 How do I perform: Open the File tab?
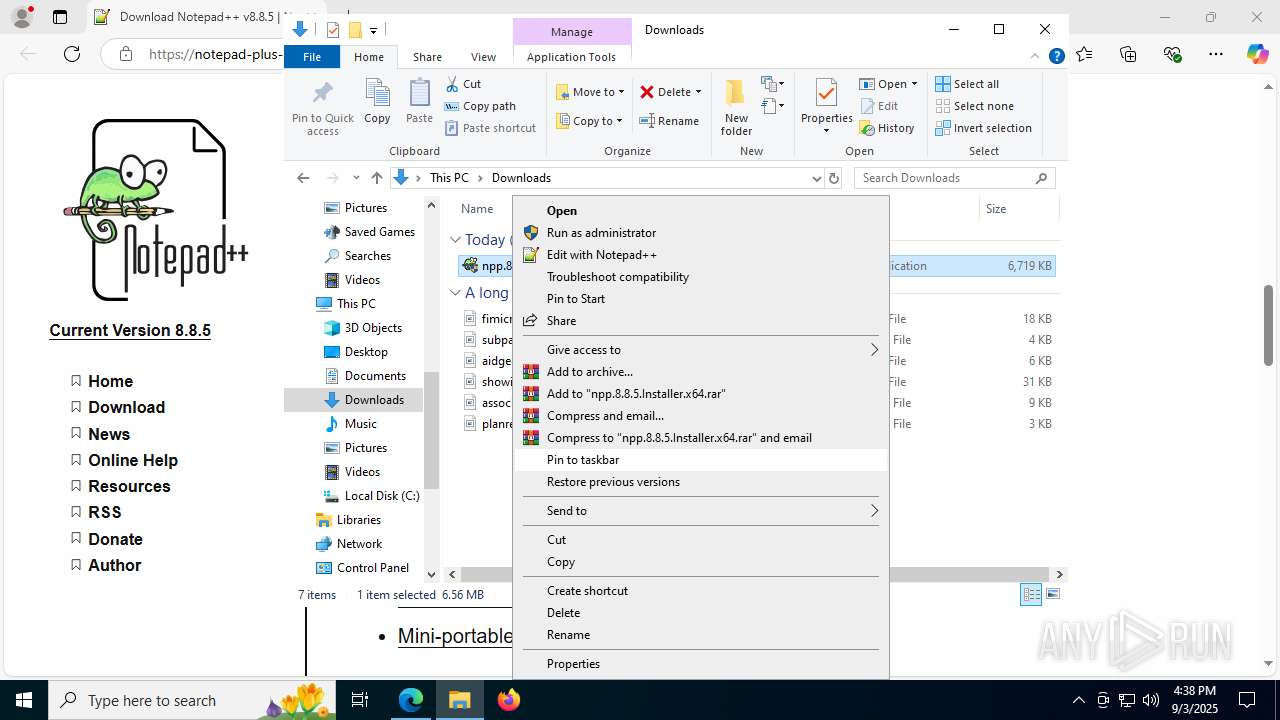pyautogui.click(x=312, y=57)
